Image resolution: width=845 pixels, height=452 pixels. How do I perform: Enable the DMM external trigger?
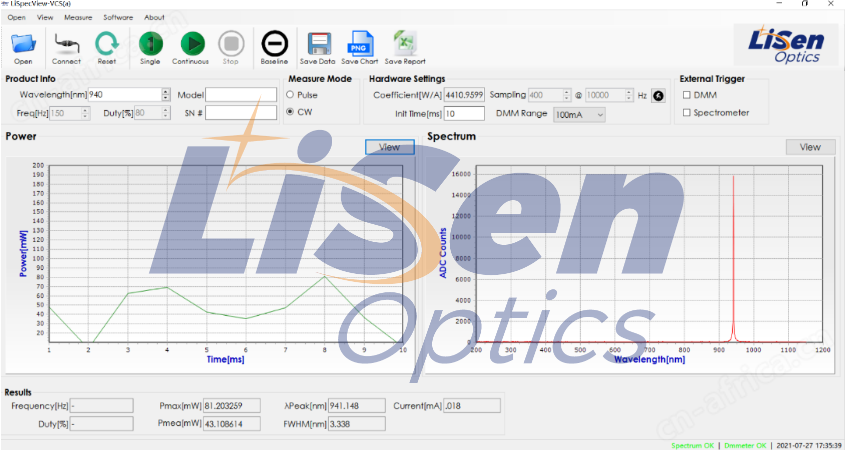[x=687, y=95]
